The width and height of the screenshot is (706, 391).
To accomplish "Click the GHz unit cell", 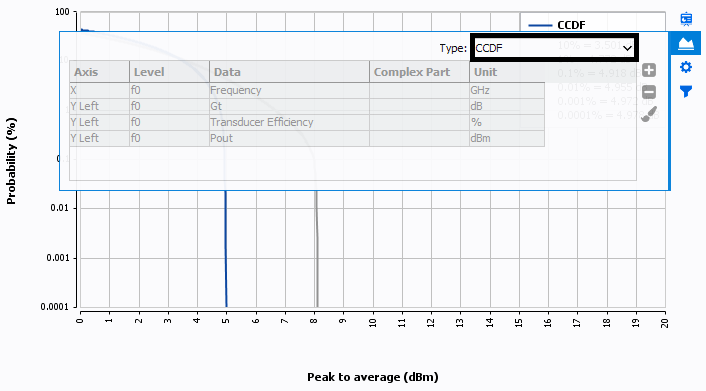I will (507, 90).
